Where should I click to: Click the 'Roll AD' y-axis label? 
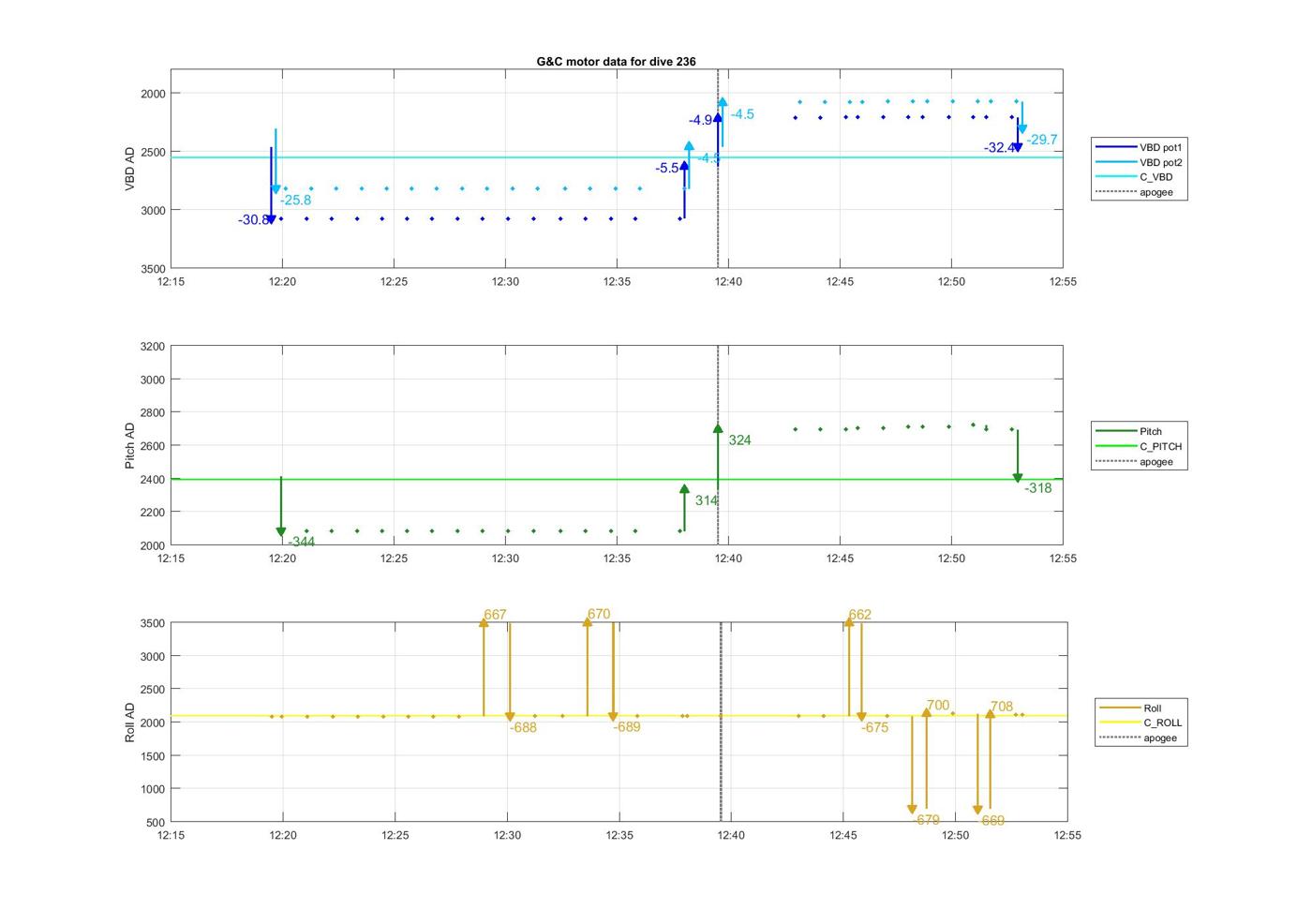coord(130,723)
